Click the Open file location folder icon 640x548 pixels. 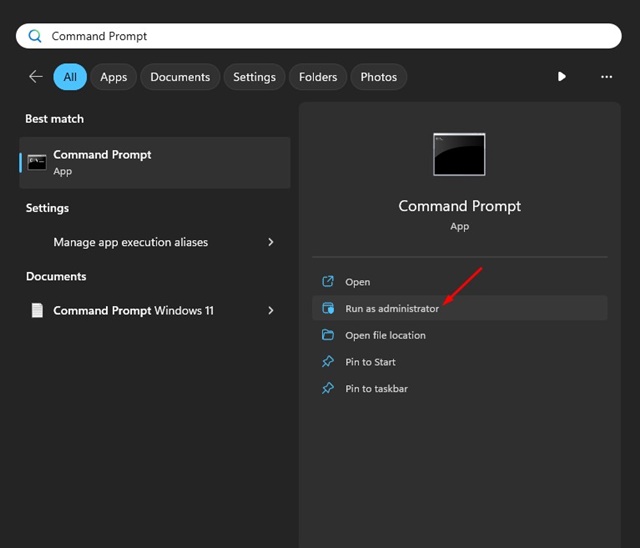[327, 335]
